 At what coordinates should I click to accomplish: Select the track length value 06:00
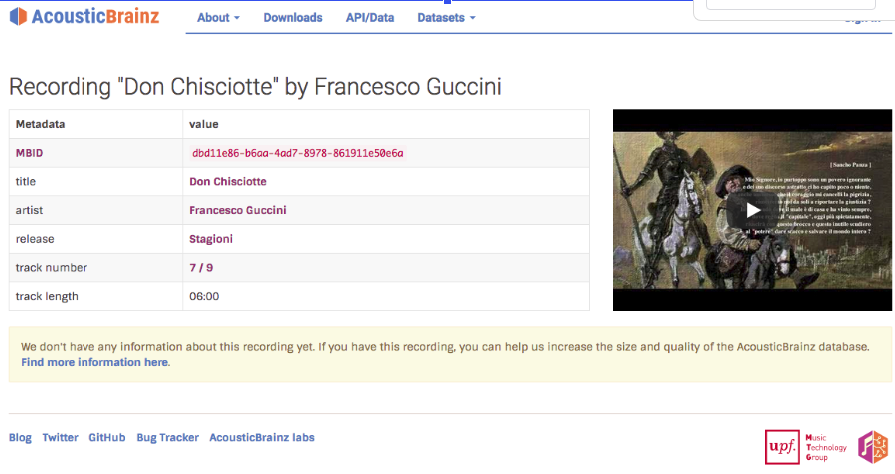pyautogui.click(x=204, y=296)
